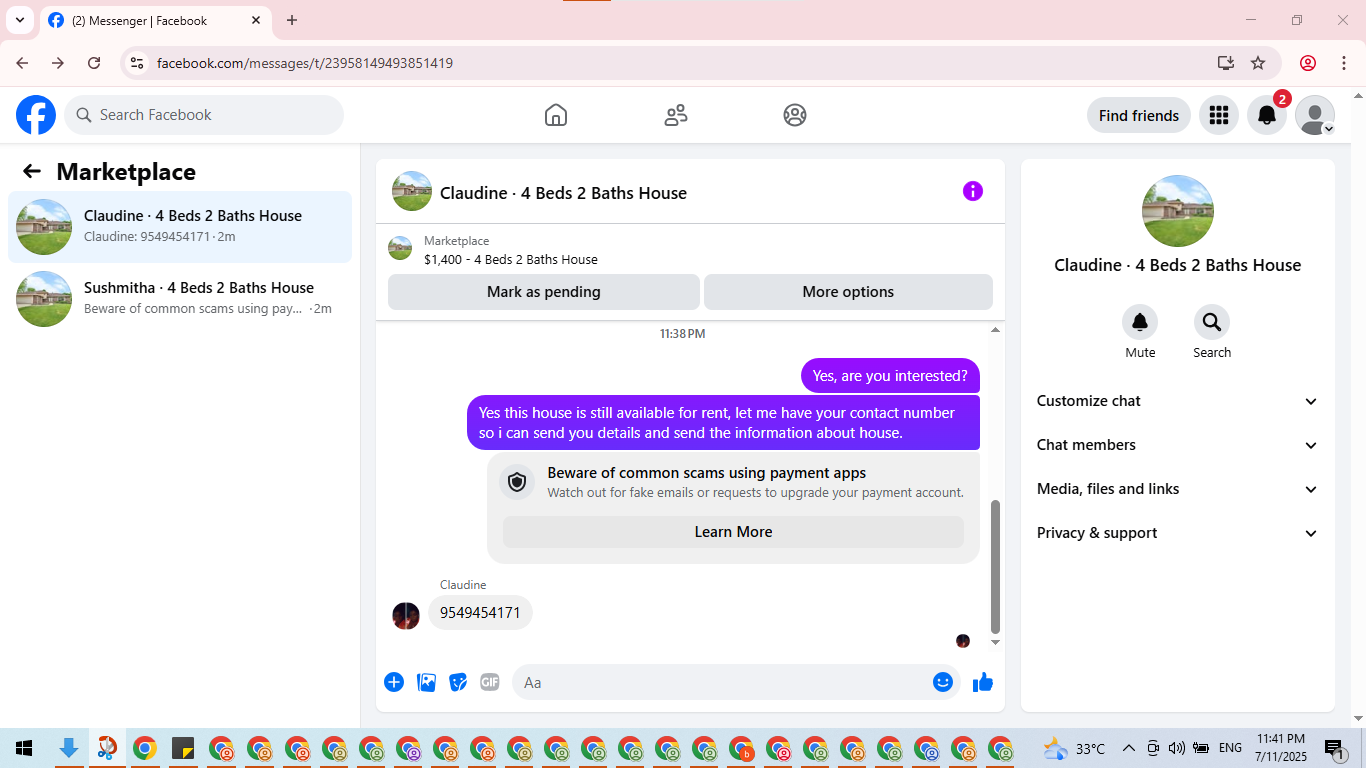
Task: Show hidden system tray icons chevron
Action: (x=1128, y=748)
